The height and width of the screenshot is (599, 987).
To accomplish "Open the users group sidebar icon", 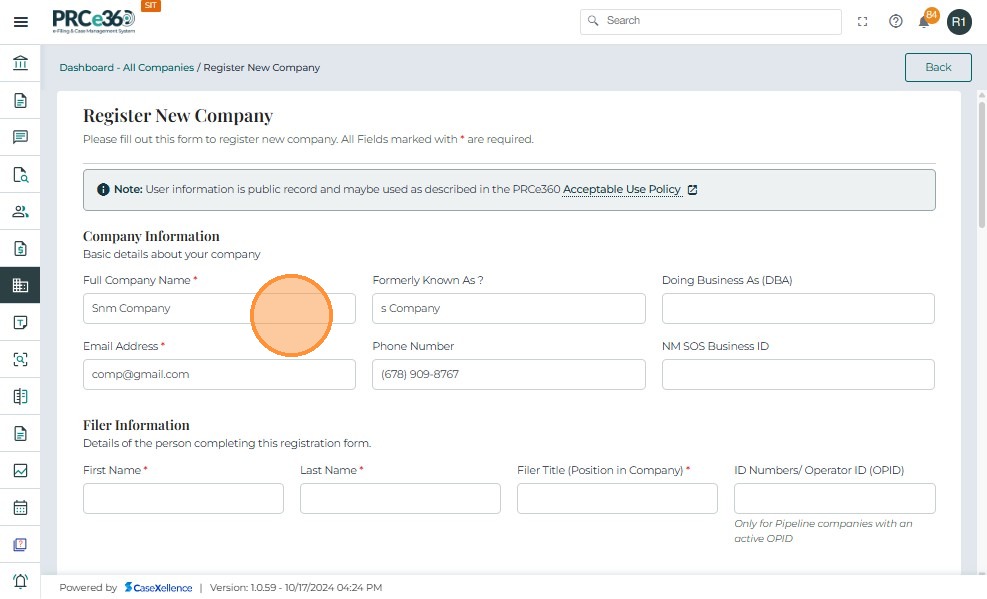I will (20, 211).
